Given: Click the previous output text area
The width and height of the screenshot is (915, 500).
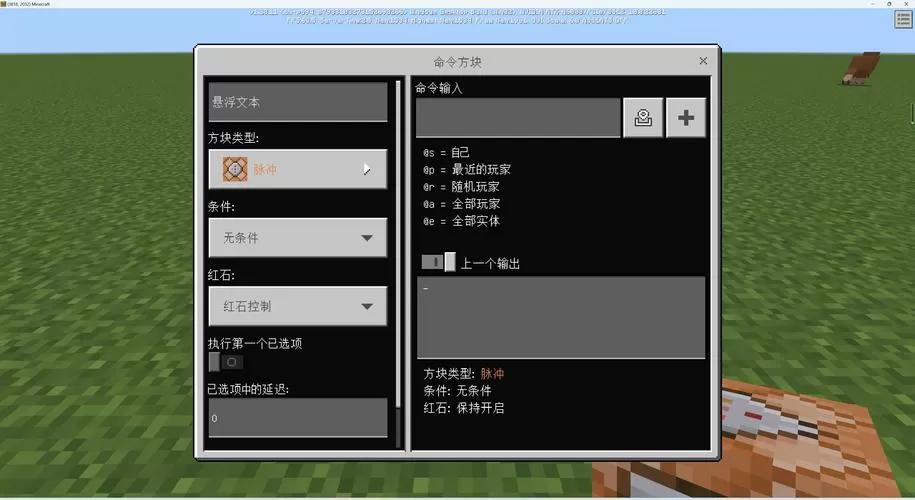Looking at the screenshot, I should [x=561, y=317].
